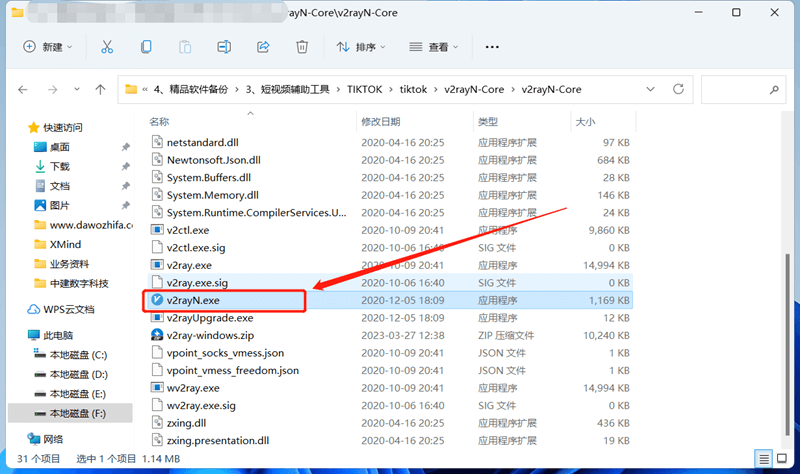Open 本地磁盘 (C:) drive
The image size is (800, 474).
click(78, 355)
